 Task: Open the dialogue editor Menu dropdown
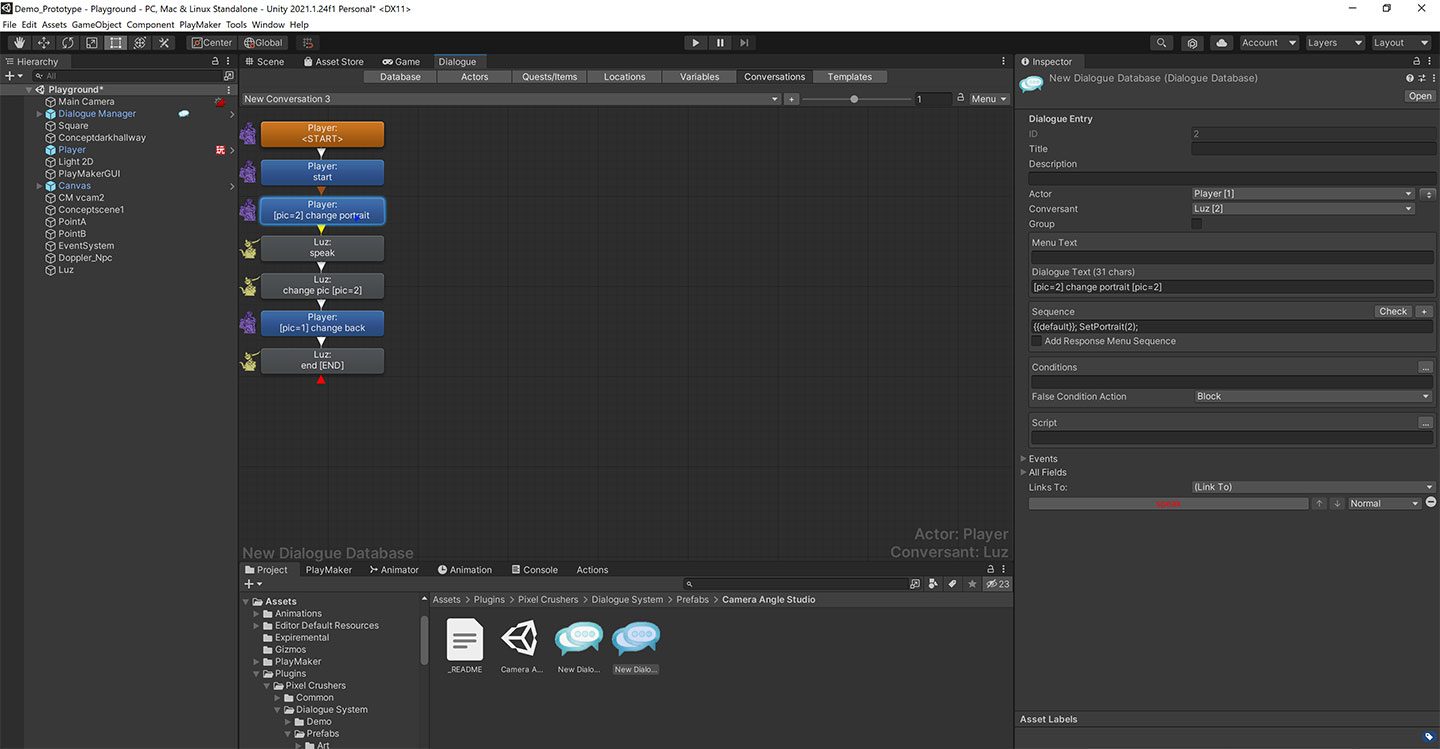point(988,99)
